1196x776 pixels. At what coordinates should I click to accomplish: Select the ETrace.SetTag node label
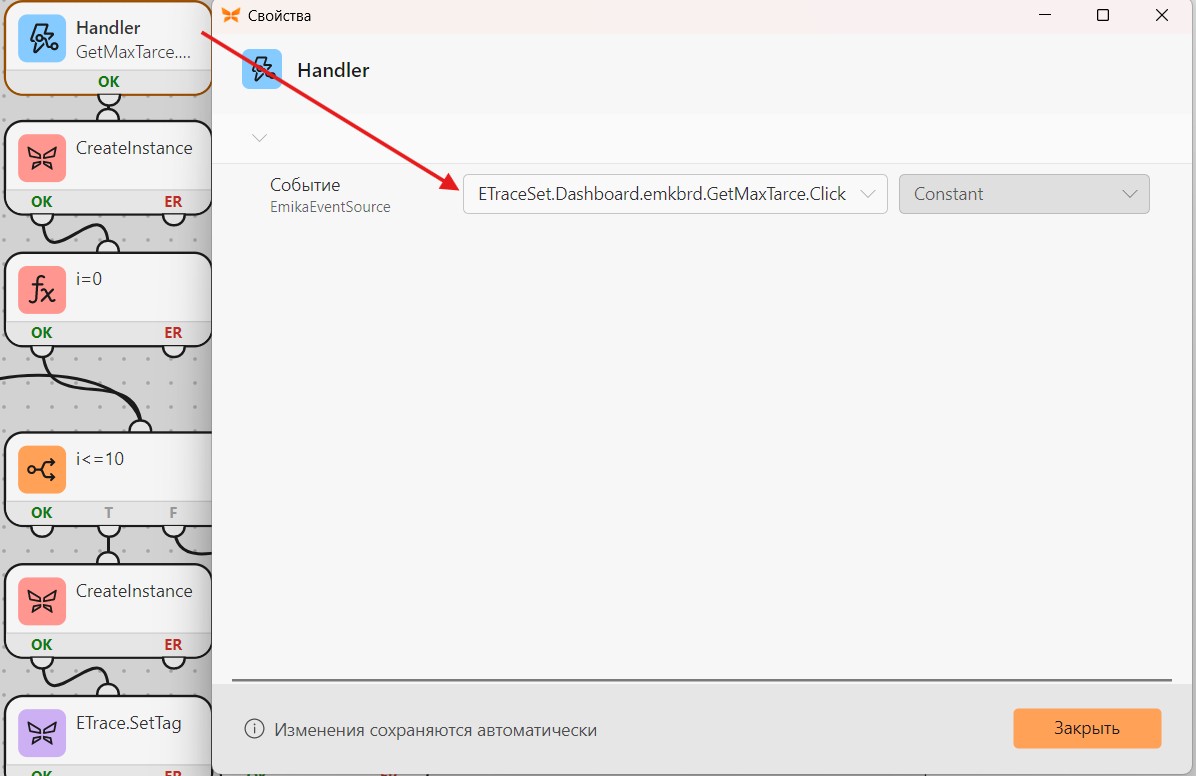(x=129, y=723)
